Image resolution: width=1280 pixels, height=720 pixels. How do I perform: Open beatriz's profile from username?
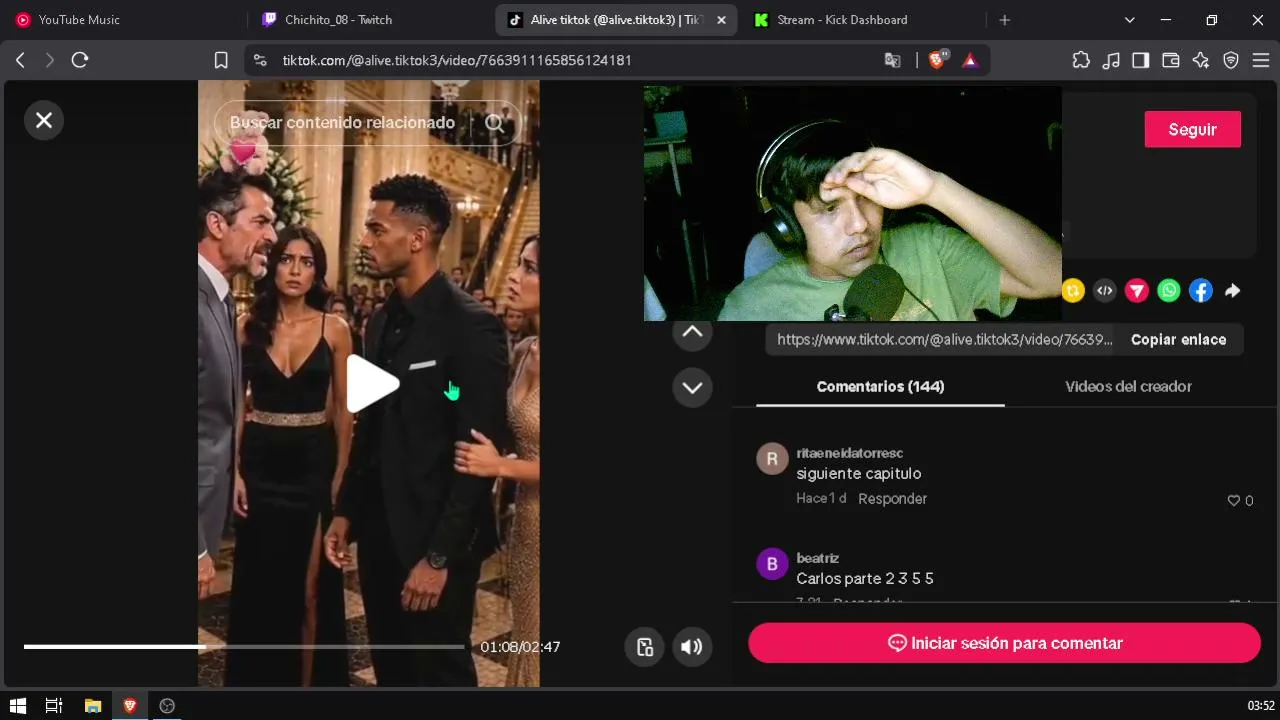pos(817,558)
